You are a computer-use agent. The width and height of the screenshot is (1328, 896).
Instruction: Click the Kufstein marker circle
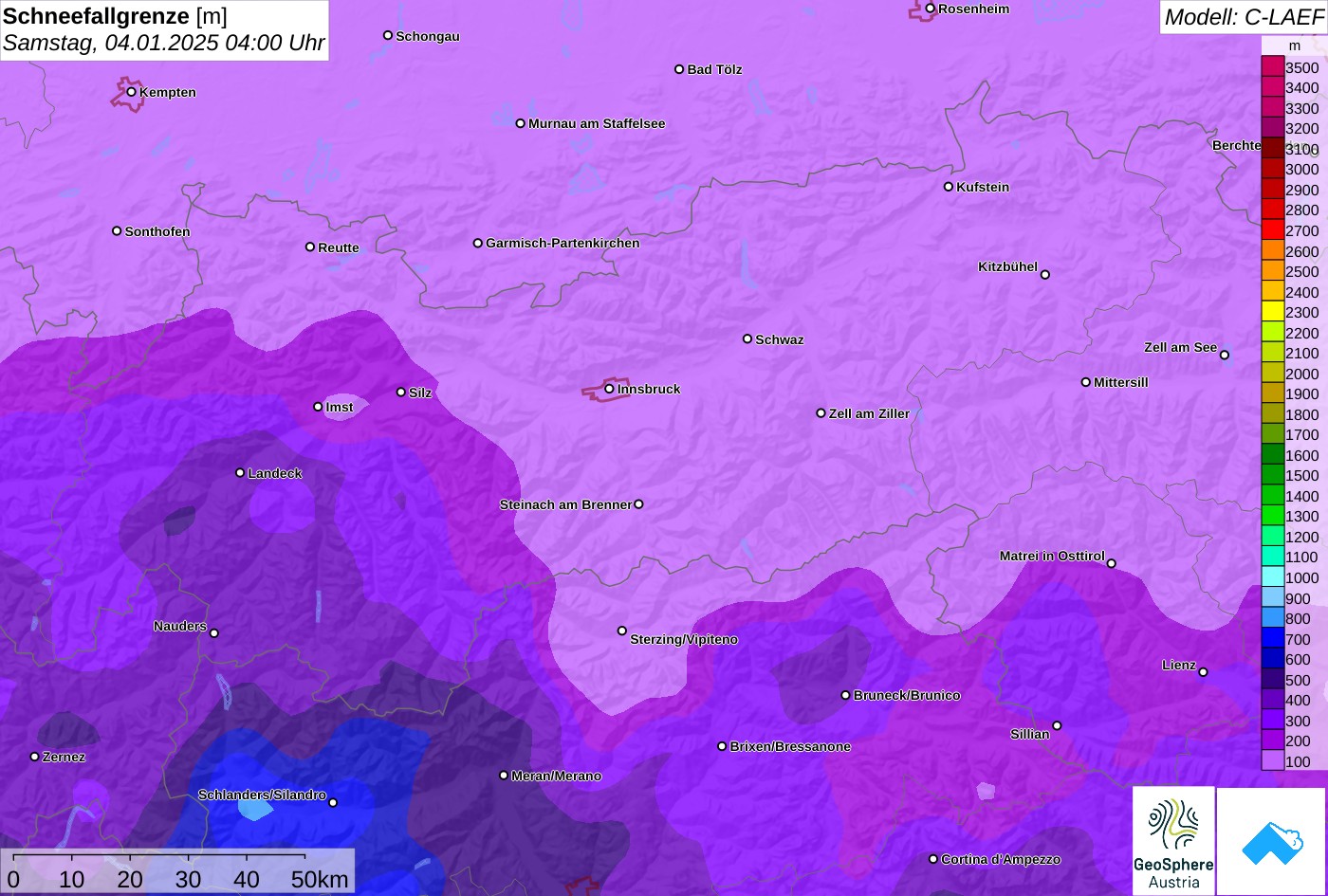pos(949,186)
